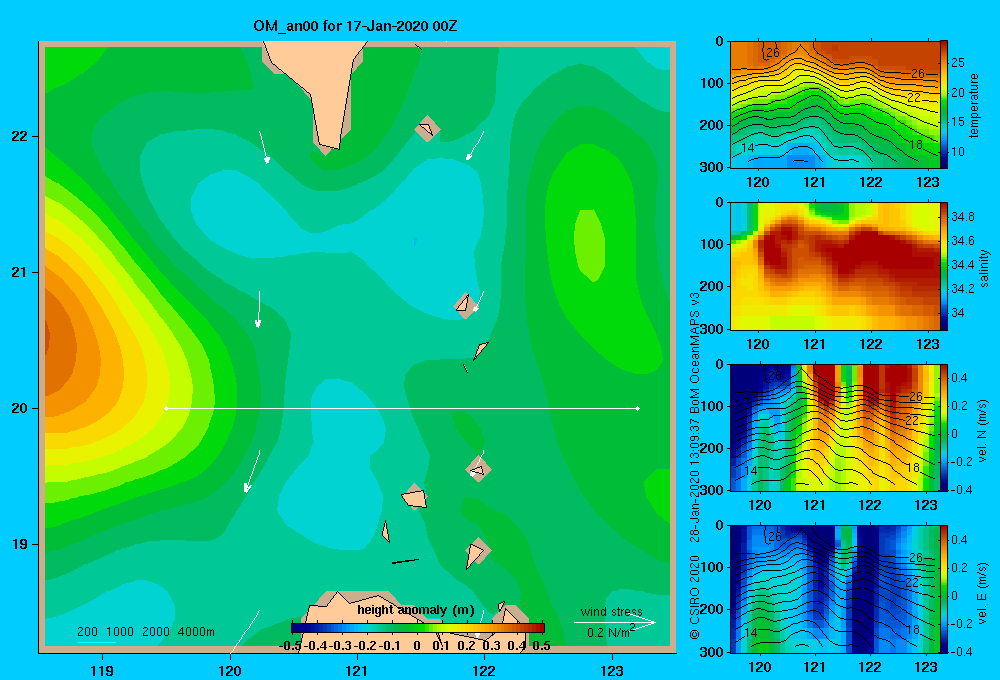Click latitude label 21 on the map axis

point(20,272)
